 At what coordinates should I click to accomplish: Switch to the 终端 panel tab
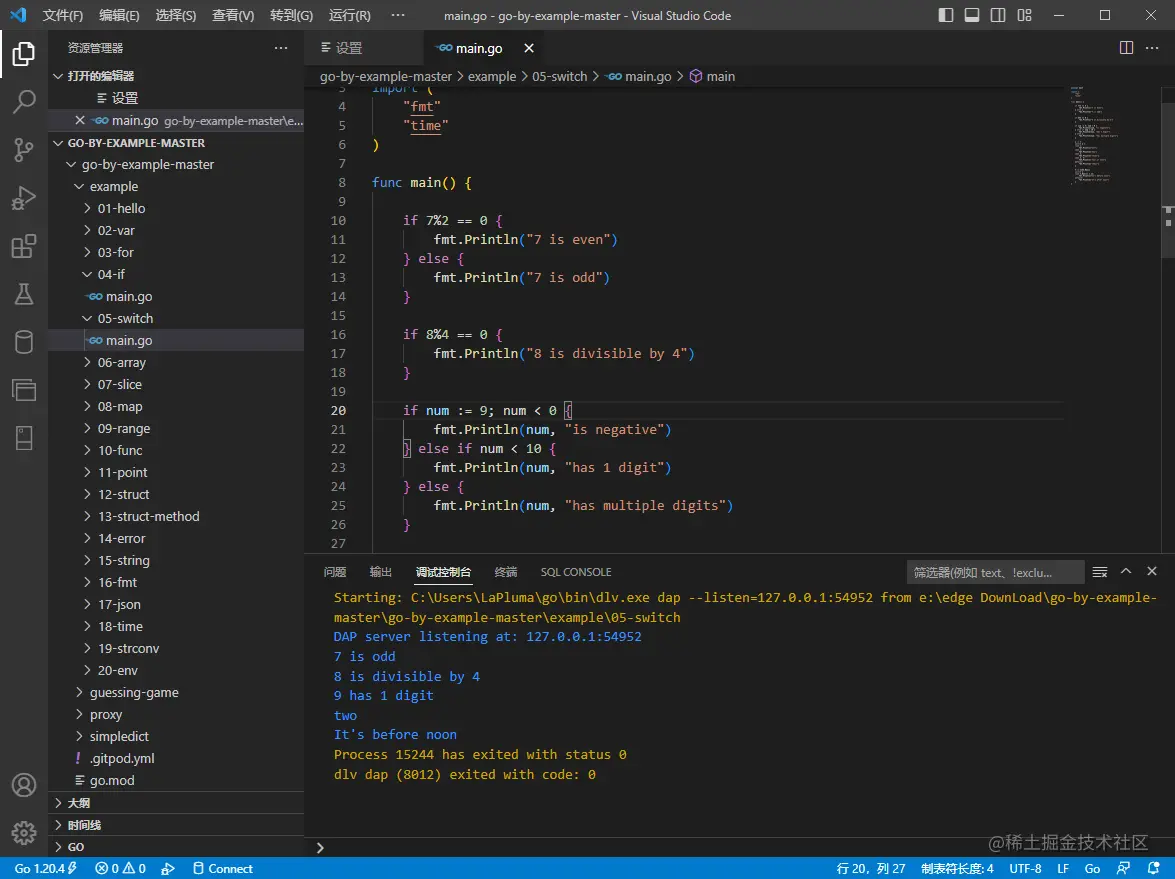506,572
